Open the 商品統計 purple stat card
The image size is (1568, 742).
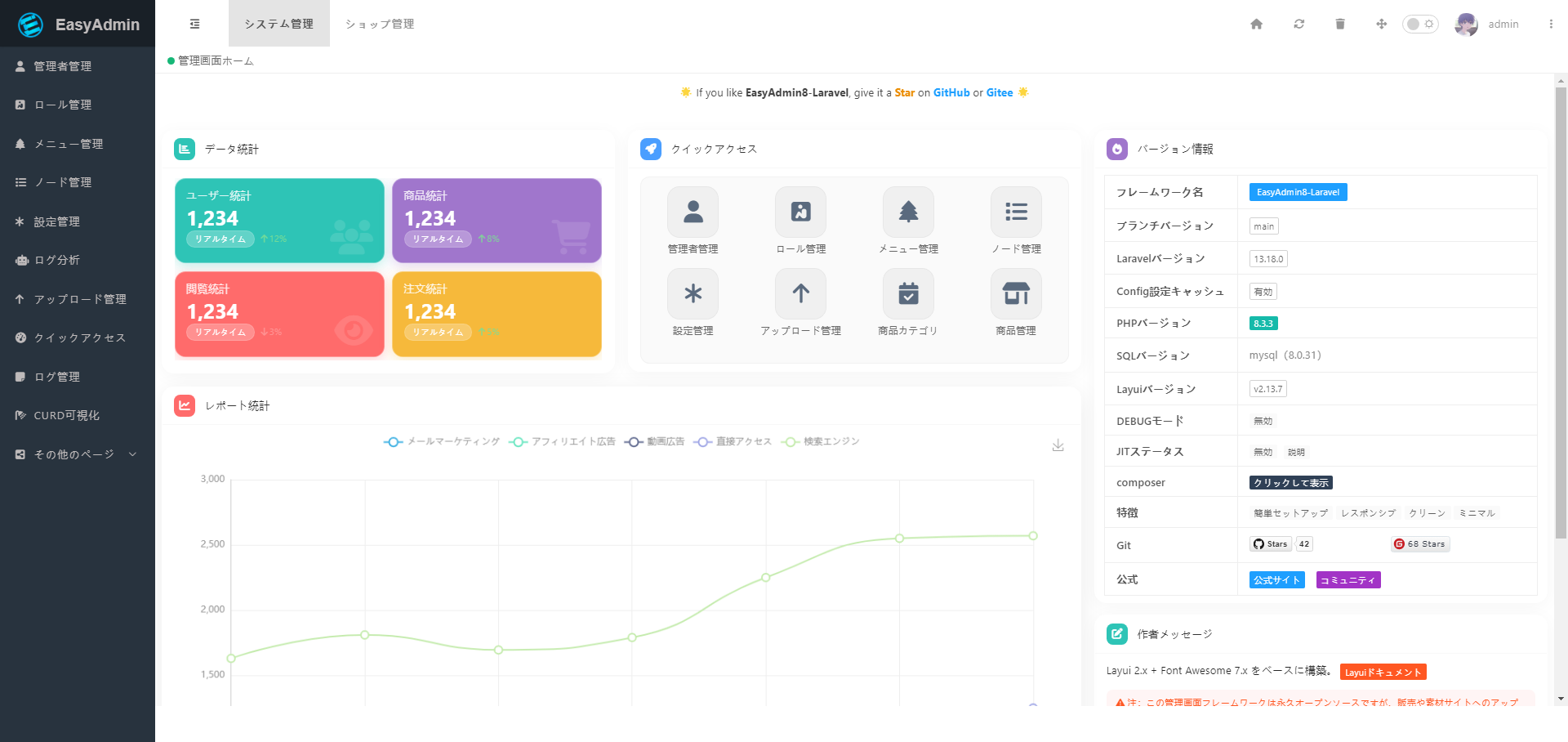(497, 221)
